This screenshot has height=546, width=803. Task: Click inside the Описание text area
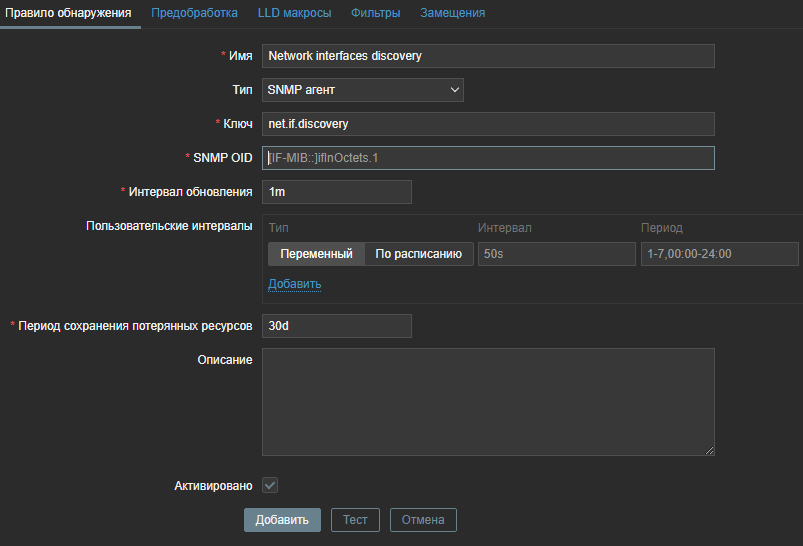[x=488, y=402]
